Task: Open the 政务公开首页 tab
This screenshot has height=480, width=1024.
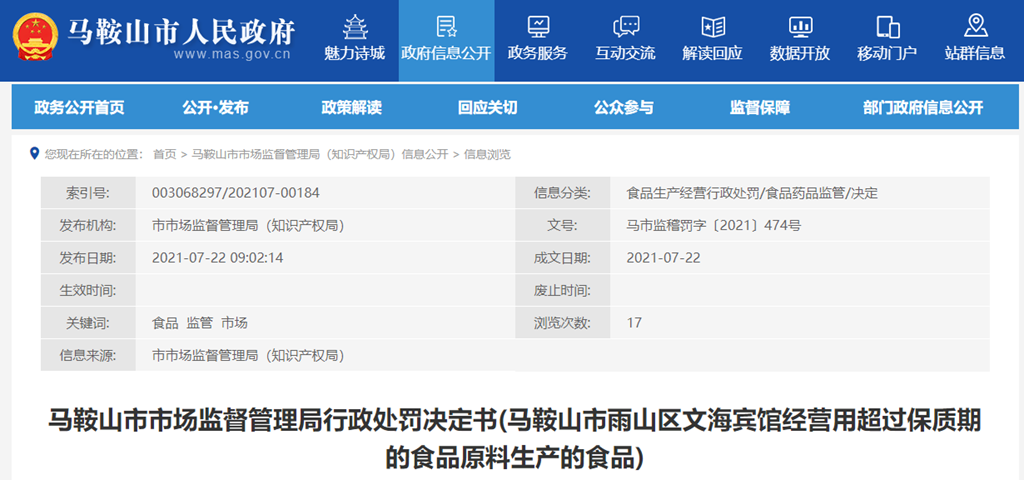Action: click(x=79, y=108)
